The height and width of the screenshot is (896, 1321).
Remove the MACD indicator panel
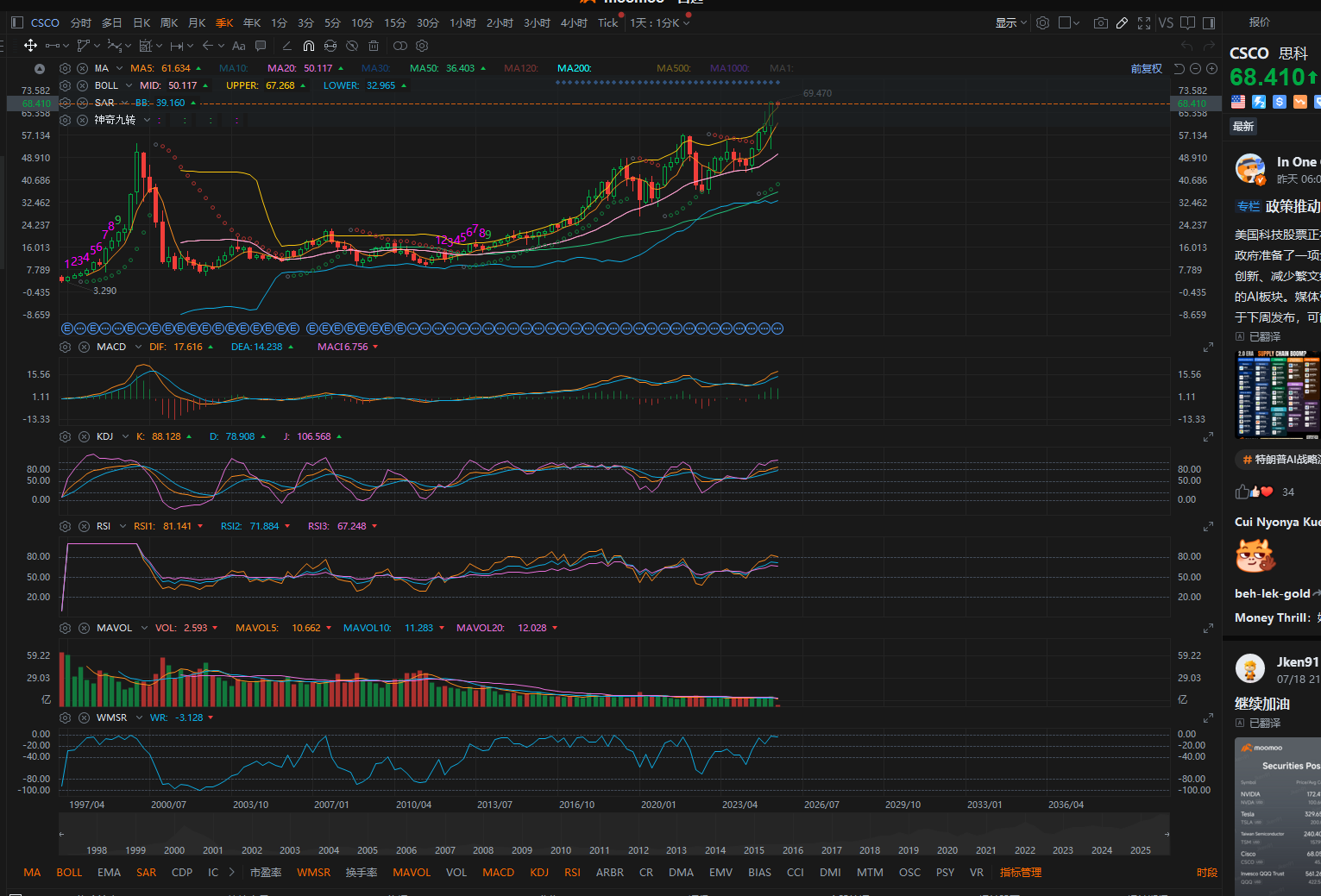(84, 347)
